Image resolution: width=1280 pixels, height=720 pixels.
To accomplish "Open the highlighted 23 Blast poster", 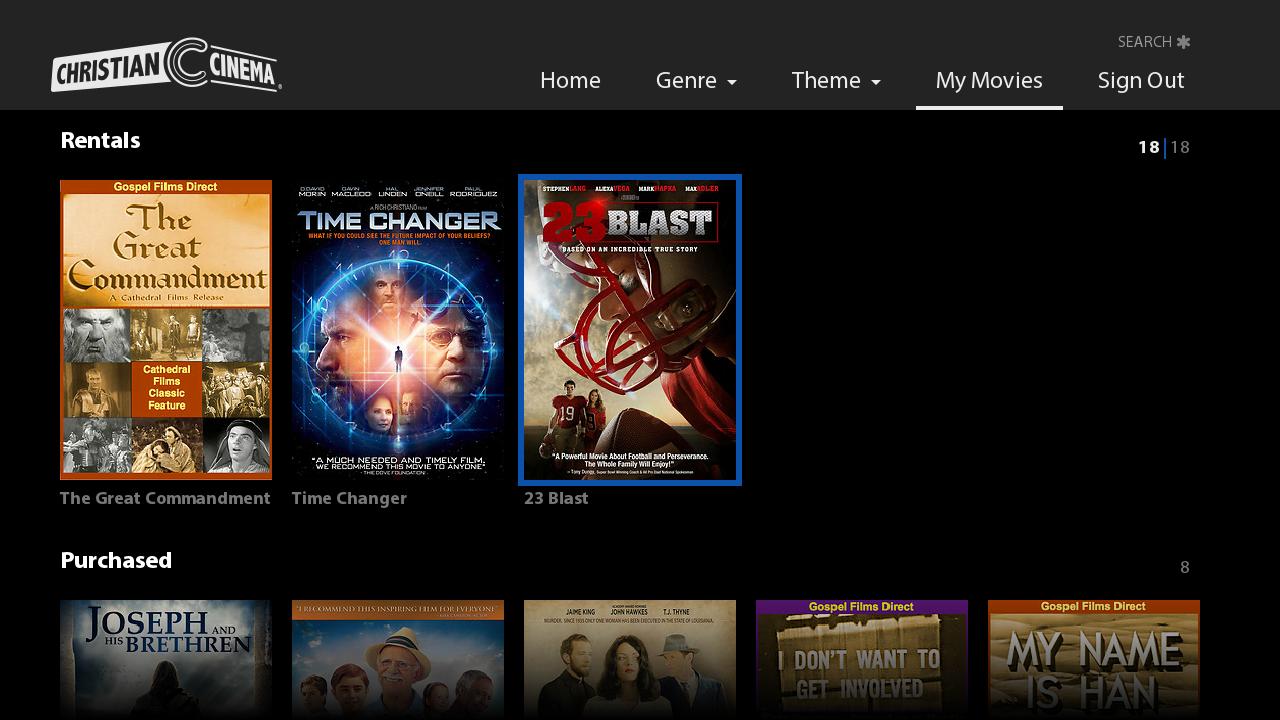I will point(630,330).
